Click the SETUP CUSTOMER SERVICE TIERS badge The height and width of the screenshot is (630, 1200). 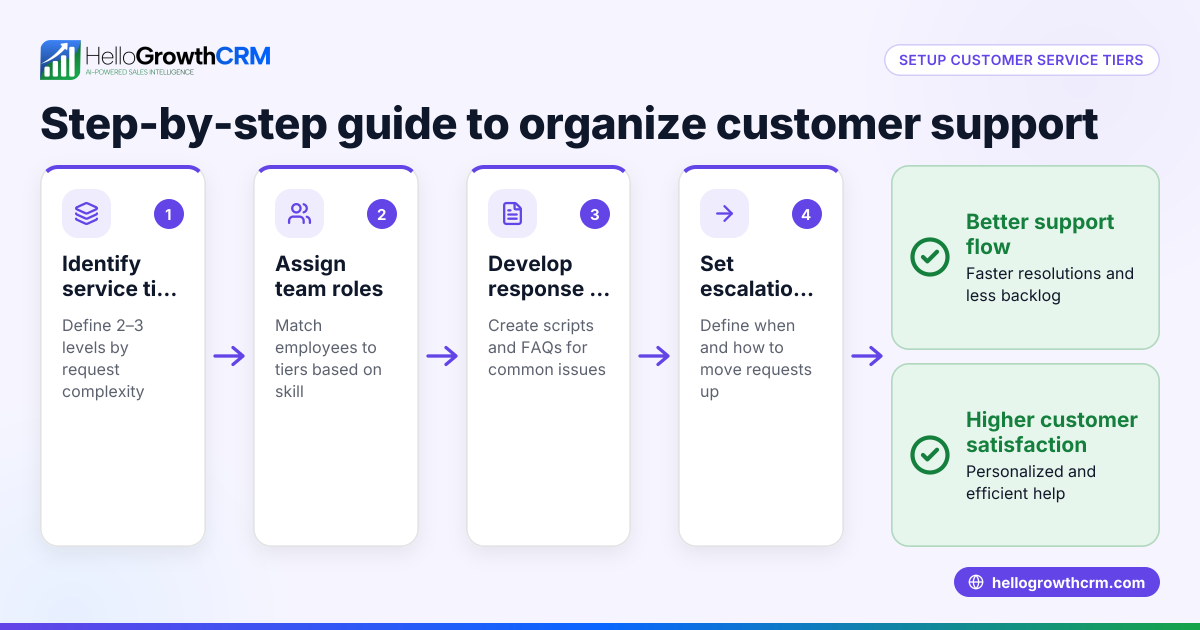point(1021,60)
